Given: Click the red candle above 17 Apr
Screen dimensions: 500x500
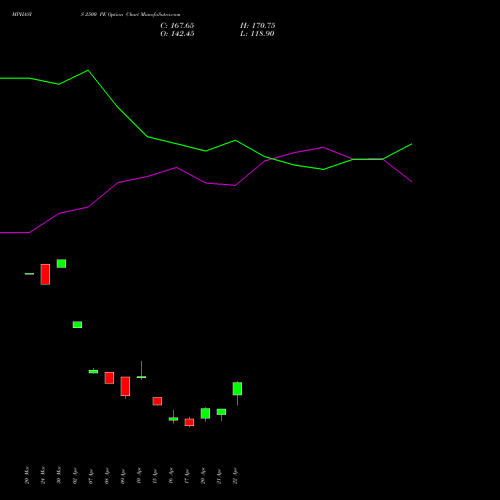Looking at the screenshot, I should click(x=189, y=422).
